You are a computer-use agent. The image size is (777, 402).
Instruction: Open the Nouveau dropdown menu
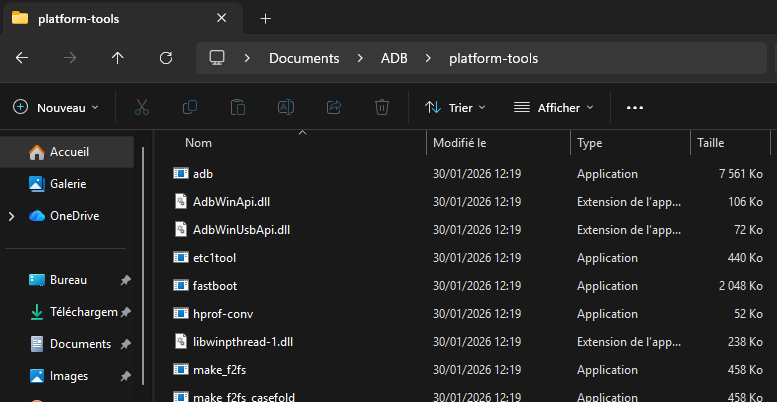(56, 108)
